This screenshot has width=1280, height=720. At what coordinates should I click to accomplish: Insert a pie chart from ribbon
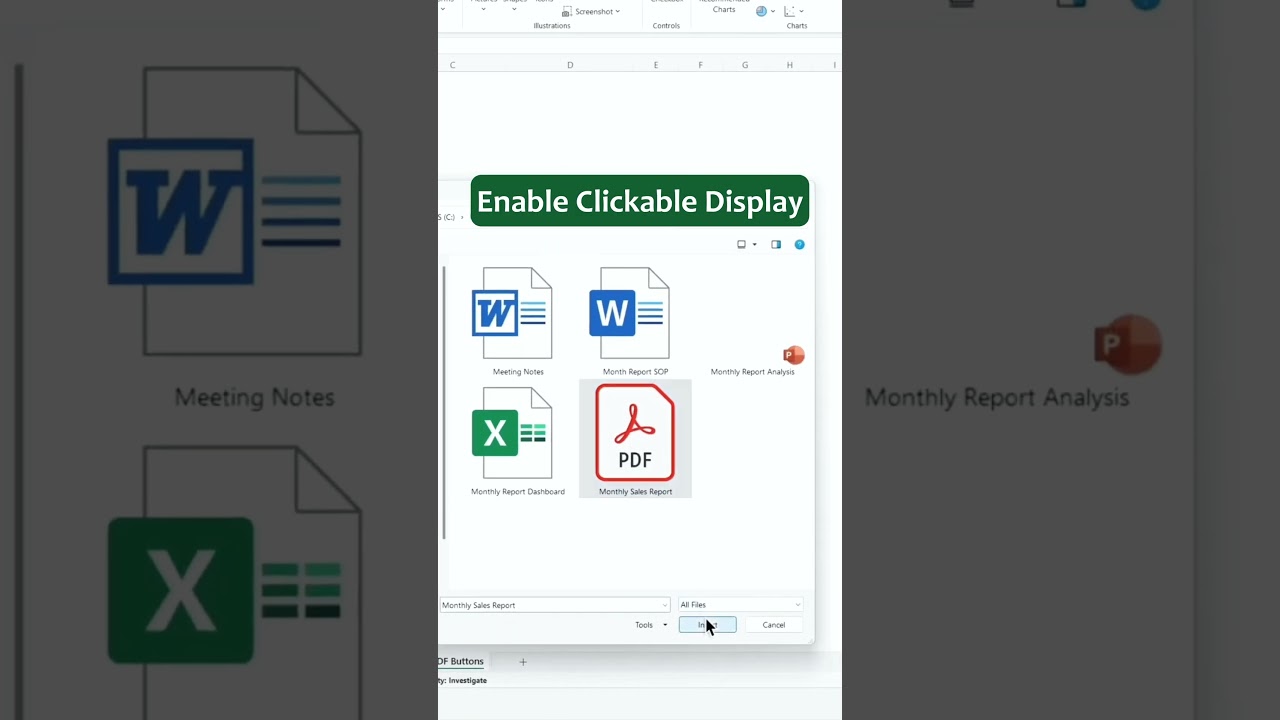(x=762, y=11)
